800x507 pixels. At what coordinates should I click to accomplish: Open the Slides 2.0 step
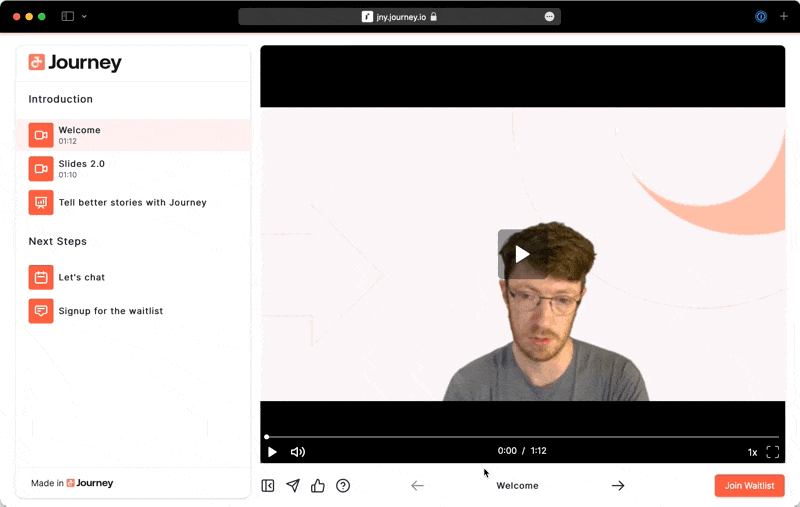coord(134,169)
